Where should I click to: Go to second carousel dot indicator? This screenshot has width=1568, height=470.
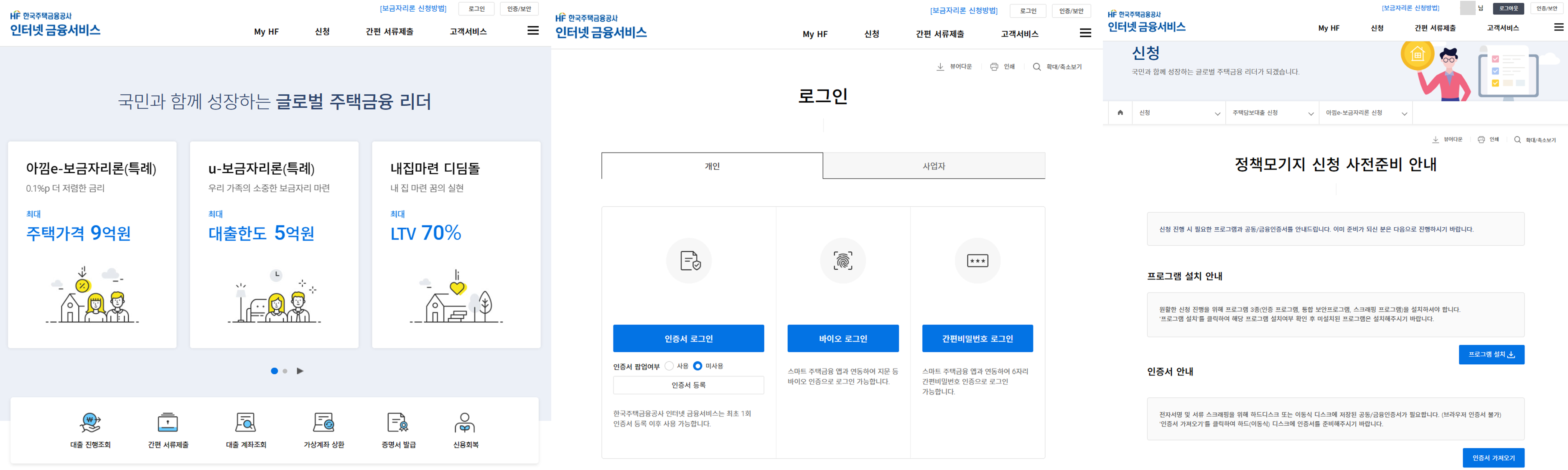(x=285, y=371)
